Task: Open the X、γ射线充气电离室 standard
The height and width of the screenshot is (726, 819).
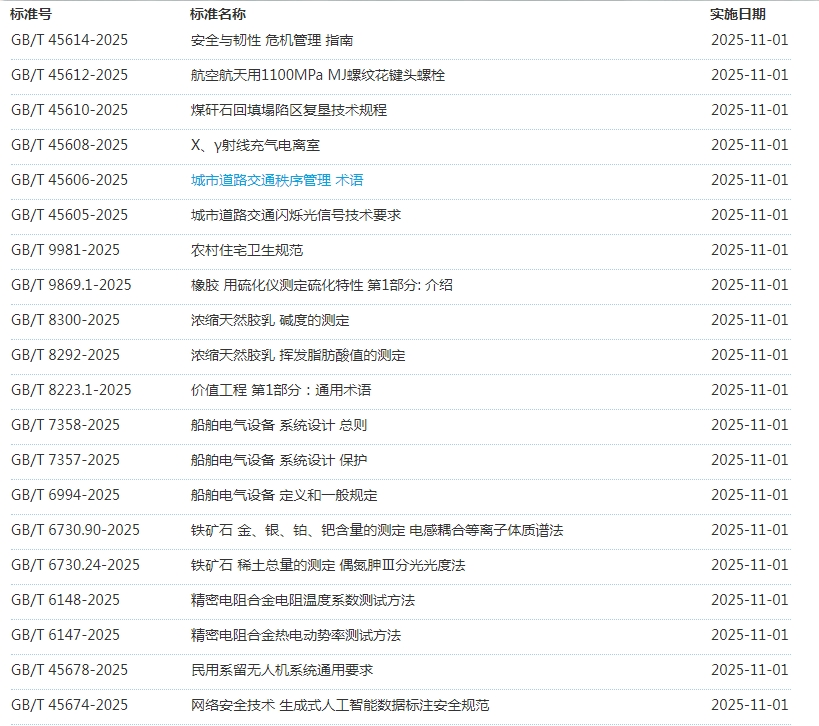Action: (x=255, y=145)
